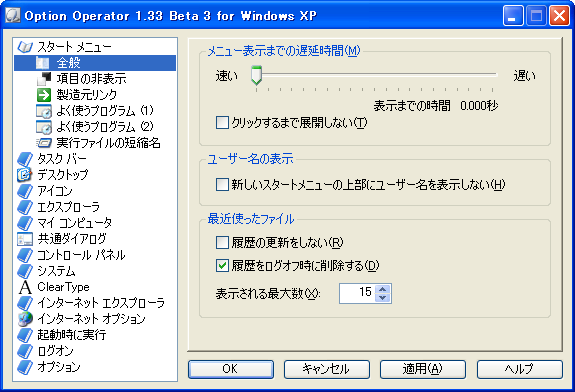Minimize the Option Operator window
Image resolution: width=575 pixels, height=392 pixels.
[x=513, y=16]
